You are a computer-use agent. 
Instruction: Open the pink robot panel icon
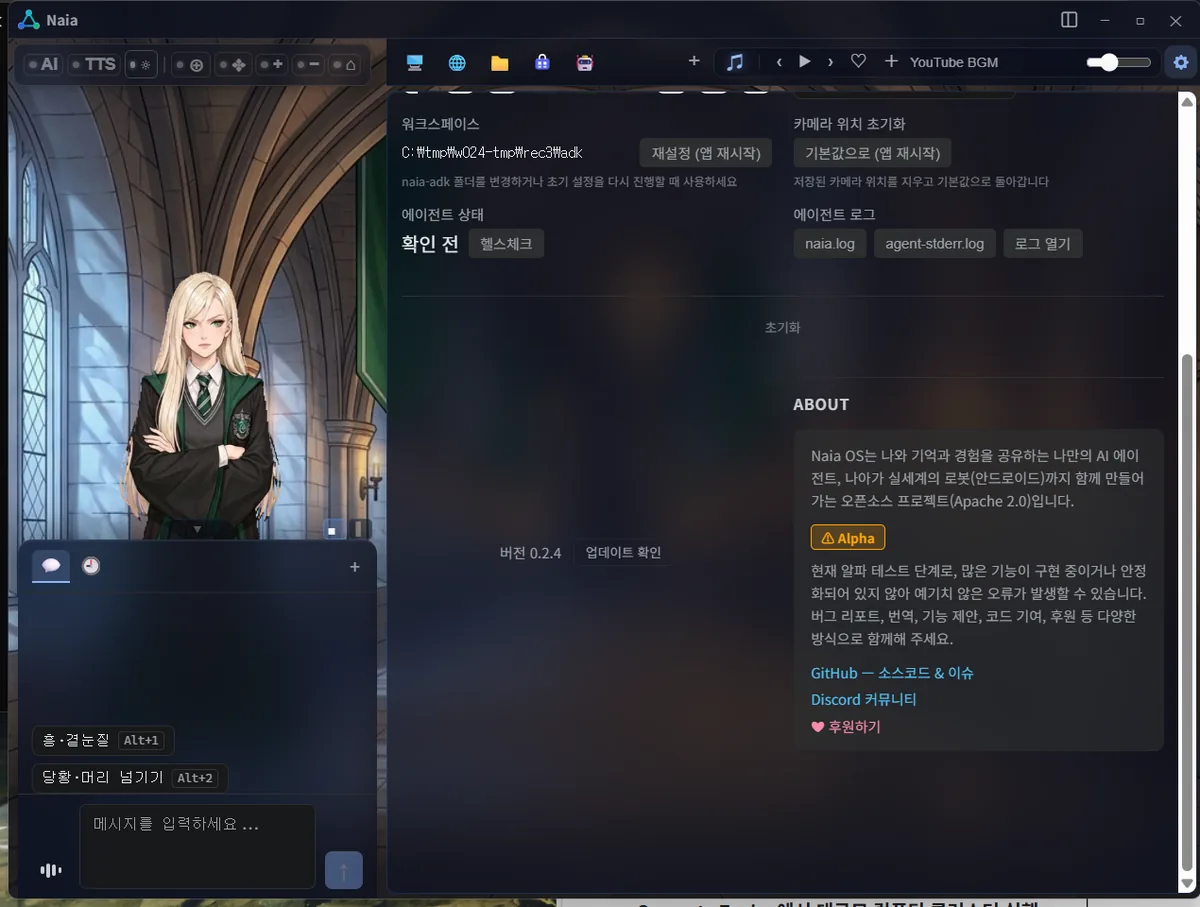point(585,62)
